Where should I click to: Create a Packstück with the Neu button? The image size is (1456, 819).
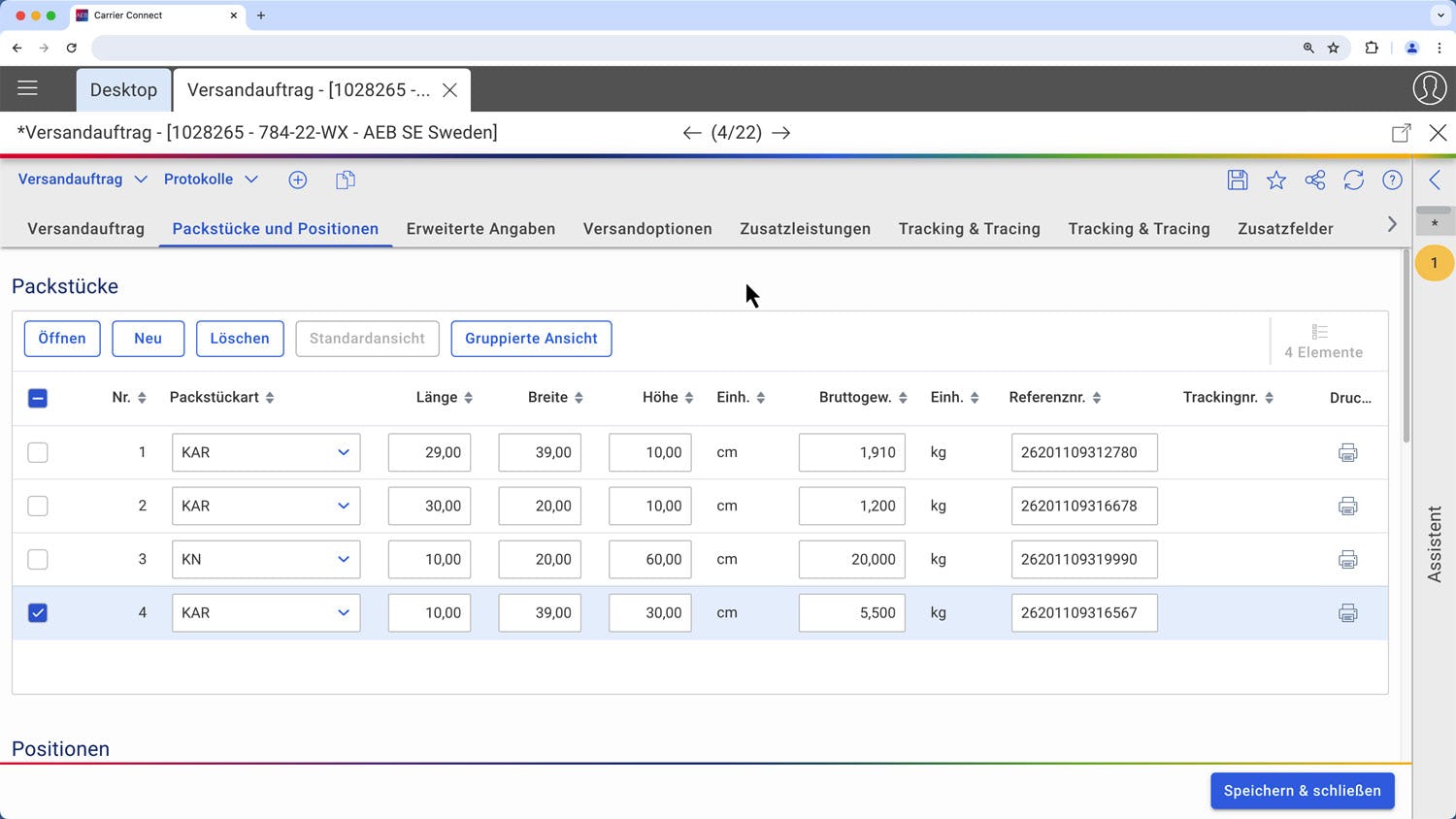pos(148,338)
